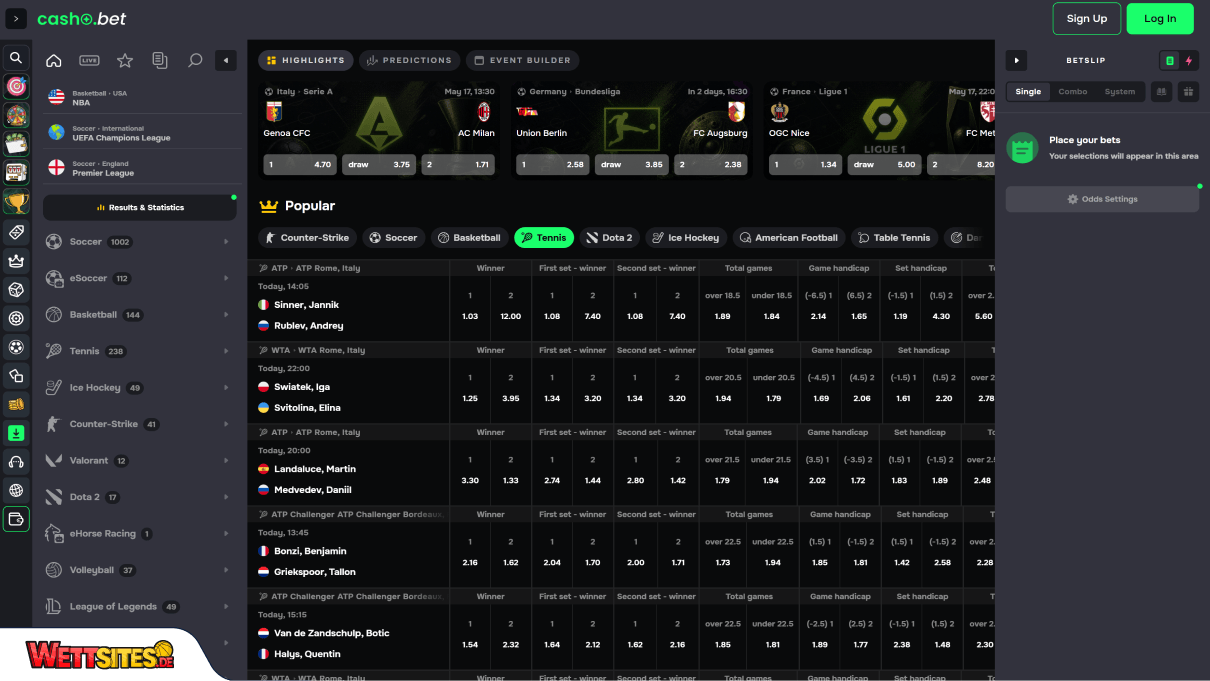This screenshot has width=1210, height=681.
Task: Filter Popular by Table Tennis
Action: click(894, 238)
